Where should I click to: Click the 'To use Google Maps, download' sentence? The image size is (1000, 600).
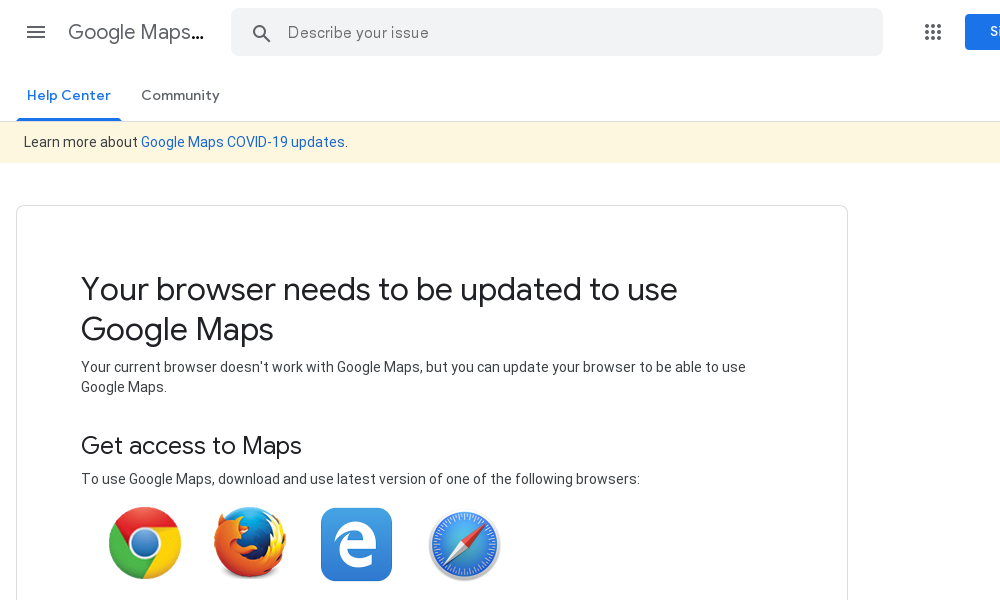pyautogui.click(x=360, y=479)
